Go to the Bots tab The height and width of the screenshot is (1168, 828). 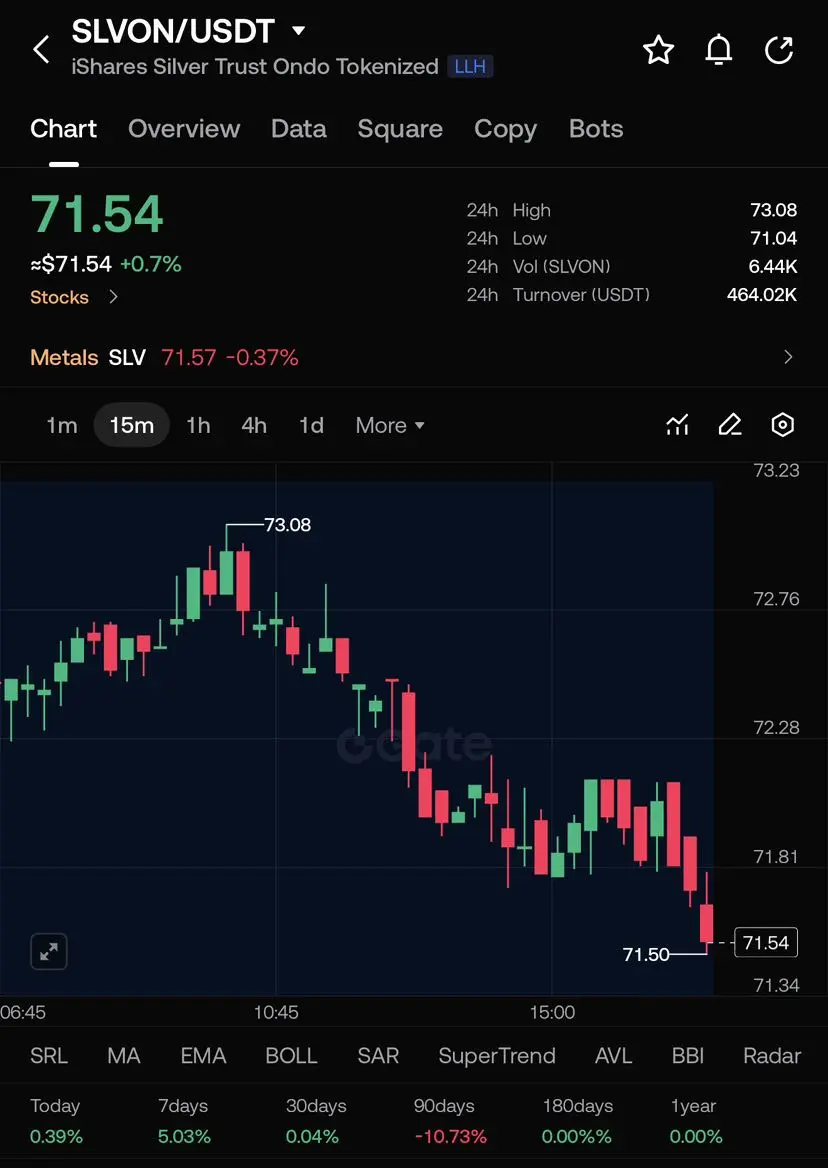click(x=596, y=129)
